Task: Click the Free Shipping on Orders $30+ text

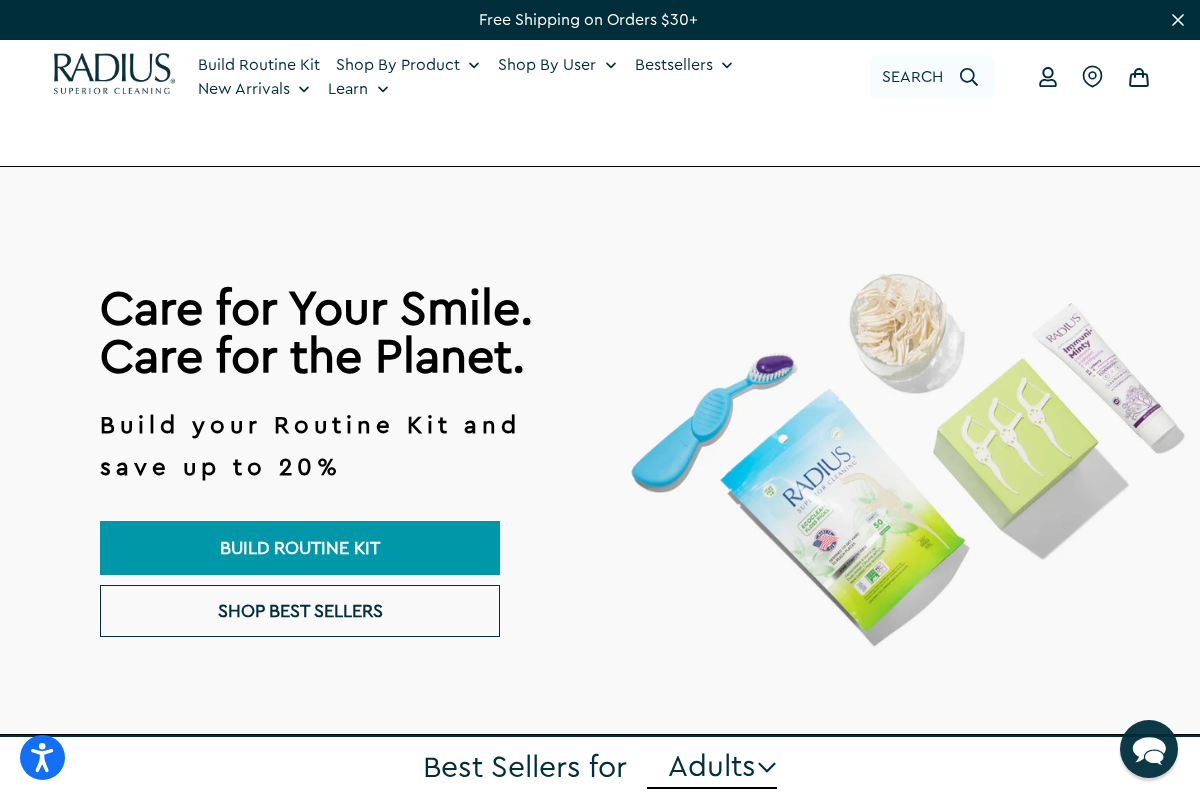Action: click(588, 20)
